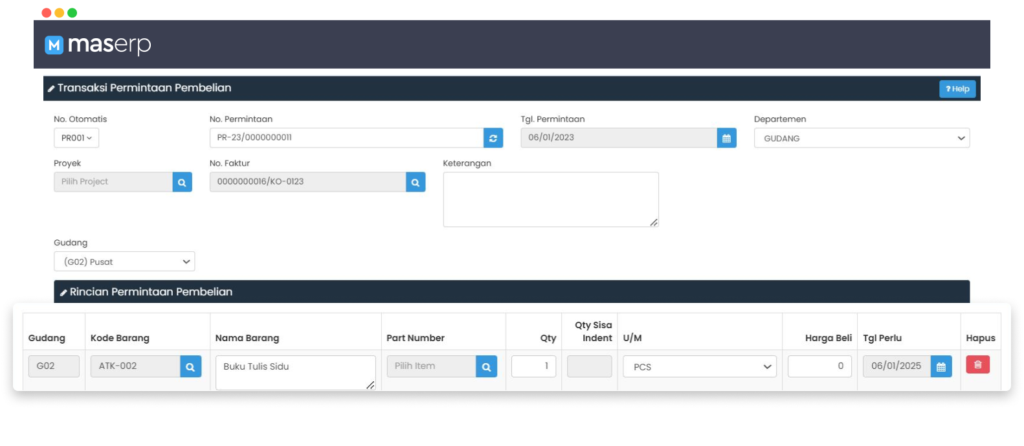The width and height of the screenshot is (1024, 446).
Task: Click the Tgl Perlu 06/01/2025 field
Action: coord(897,366)
